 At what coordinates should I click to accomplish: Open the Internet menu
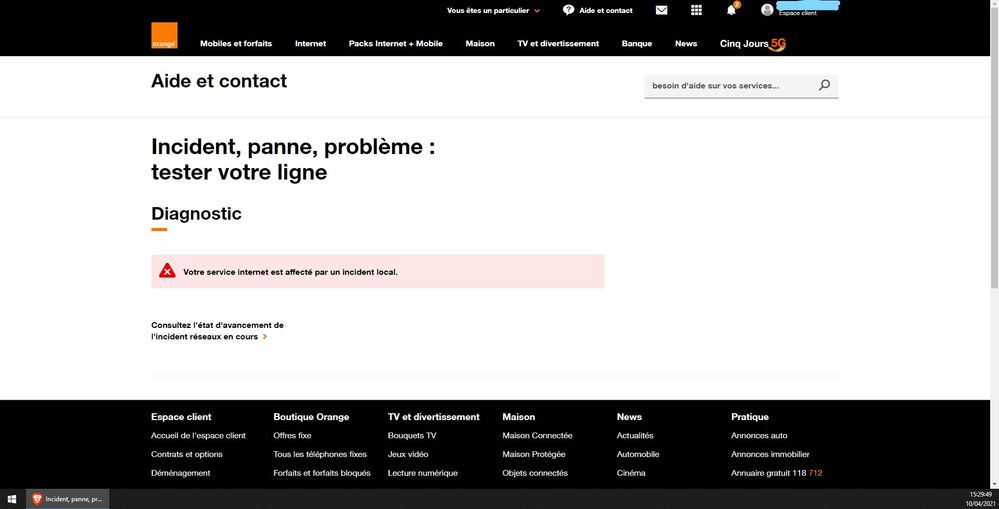click(310, 43)
